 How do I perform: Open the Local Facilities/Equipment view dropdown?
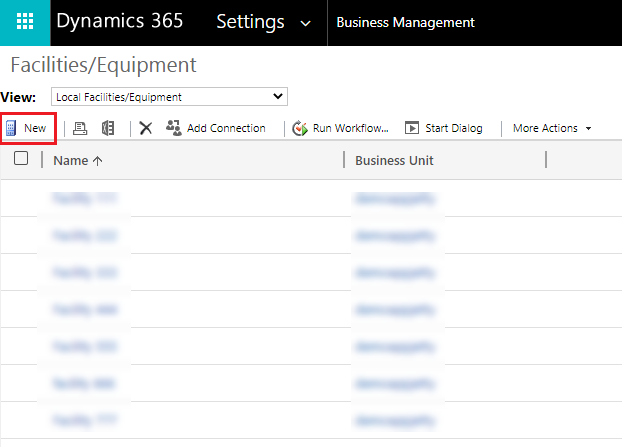point(169,97)
